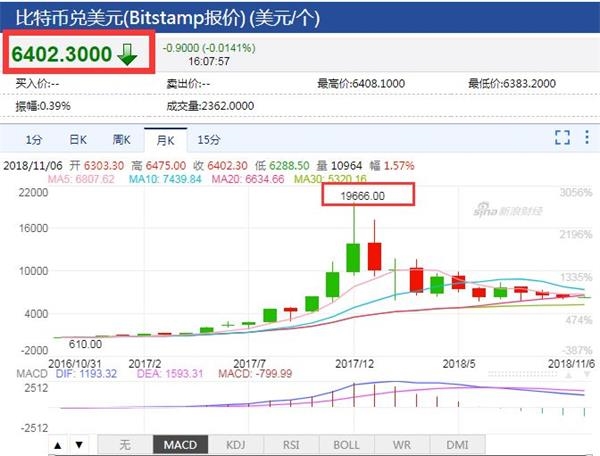
Task: Click the 最高价:6408.1000 value
Action: pos(361,83)
